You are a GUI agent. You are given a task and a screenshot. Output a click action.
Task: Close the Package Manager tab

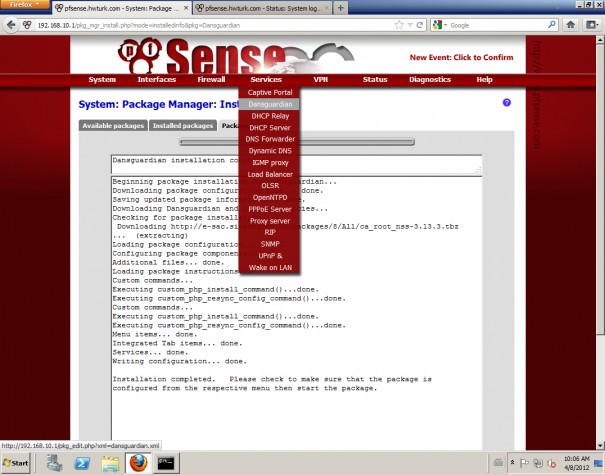pyautogui.click(x=185, y=8)
